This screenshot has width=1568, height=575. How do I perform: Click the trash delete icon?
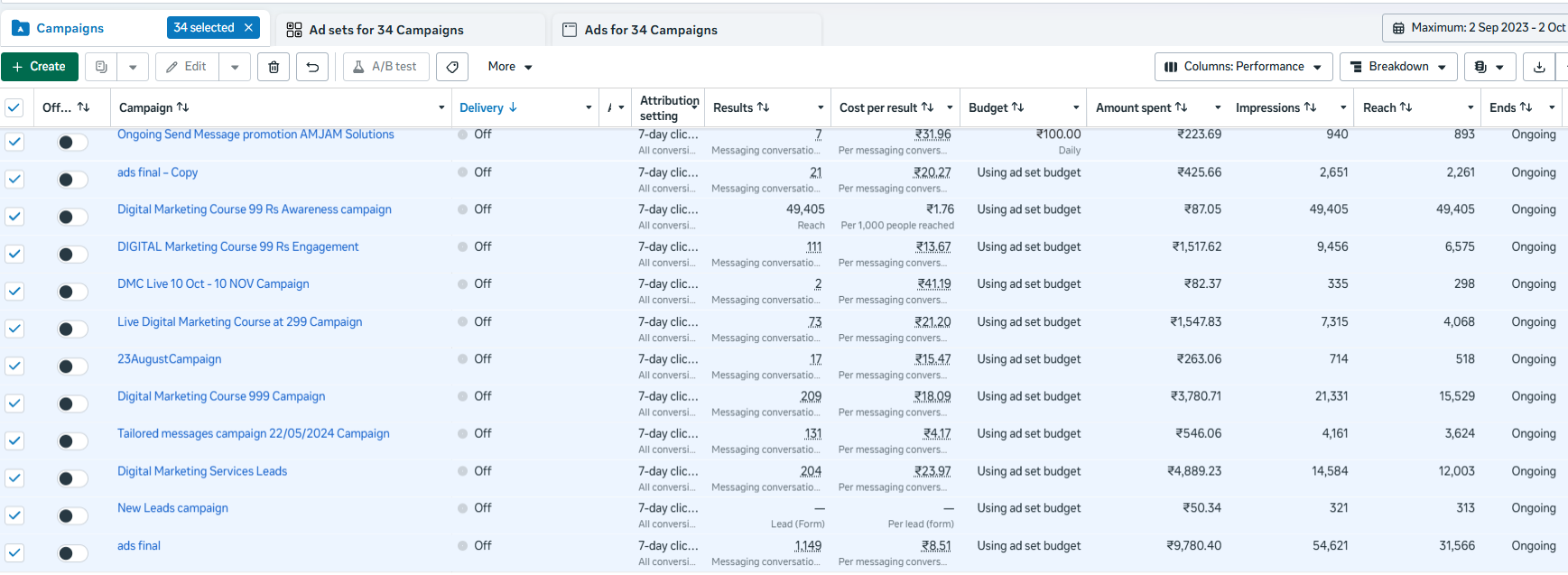click(x=274, y=67)
